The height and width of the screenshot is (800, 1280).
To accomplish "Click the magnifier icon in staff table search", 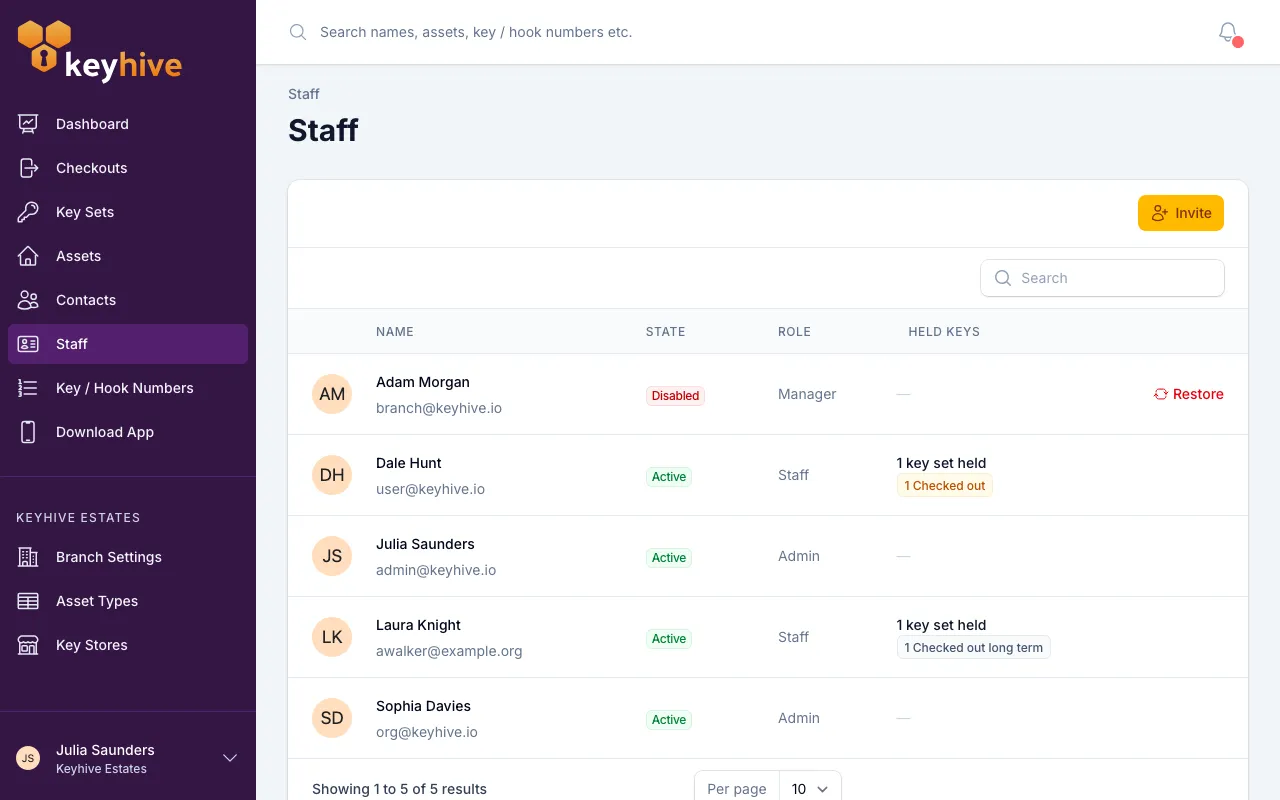I will [x=1003, y=278].
